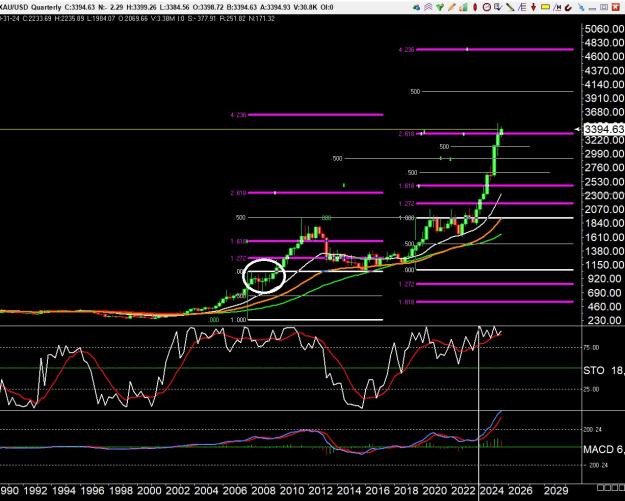The height and width of the screenshot is (501, 625).
Task: Click the blue pin icon
Action: pyautogui.click(x=581, y=7)
